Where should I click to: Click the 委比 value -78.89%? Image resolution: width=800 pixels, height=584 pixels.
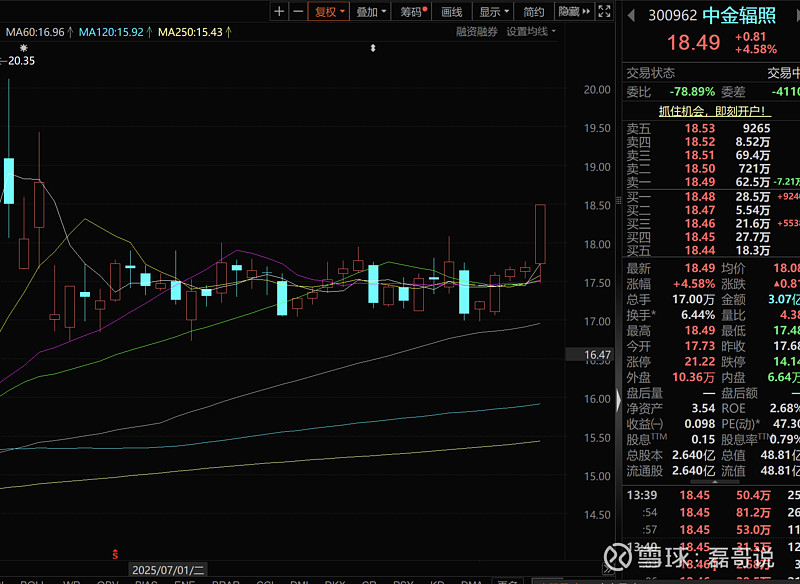click(692, 92)
